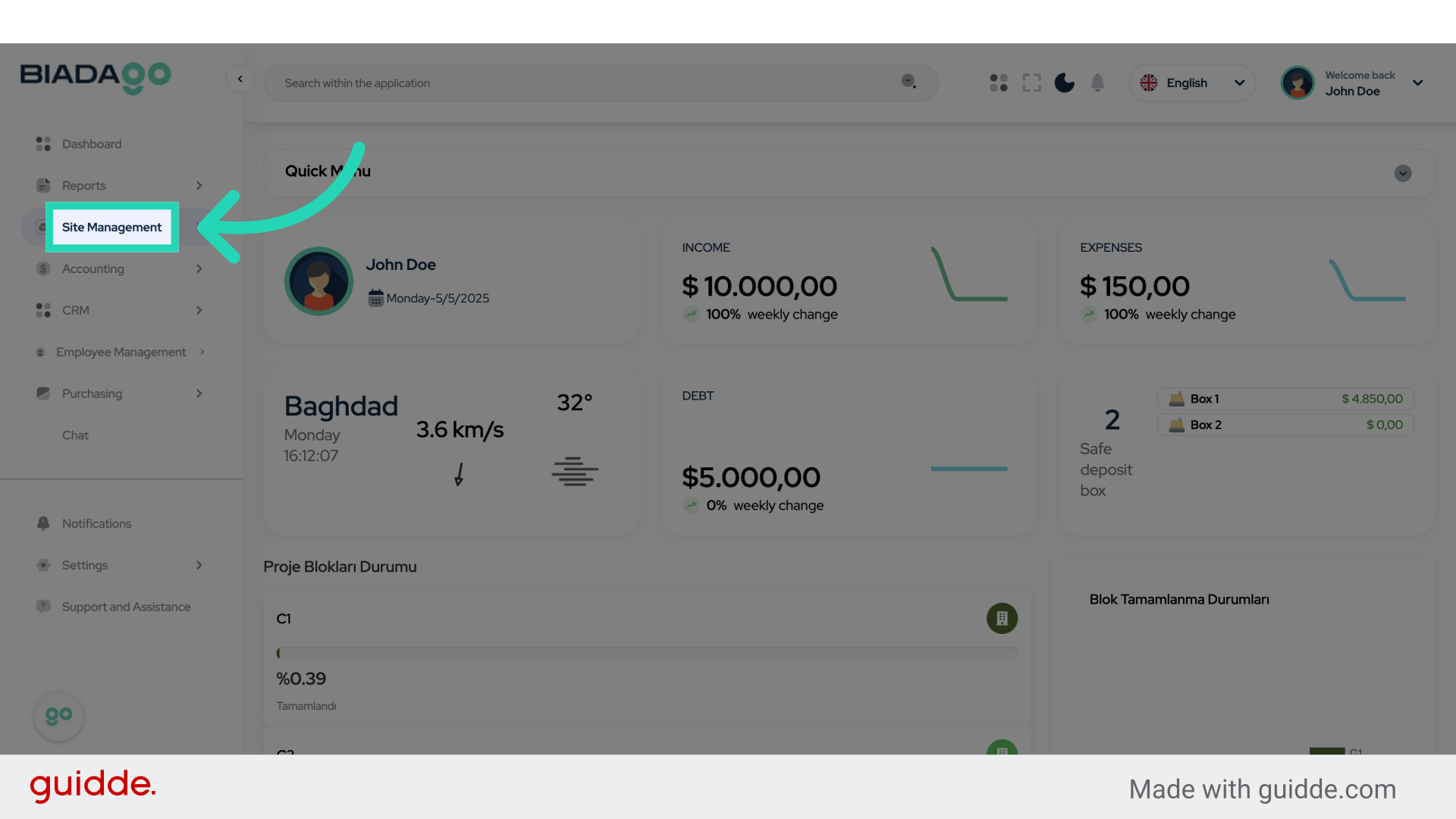The image size is (1456, 819).
Task: Open Support and Assistance
Action: click(x=126, y=607)
